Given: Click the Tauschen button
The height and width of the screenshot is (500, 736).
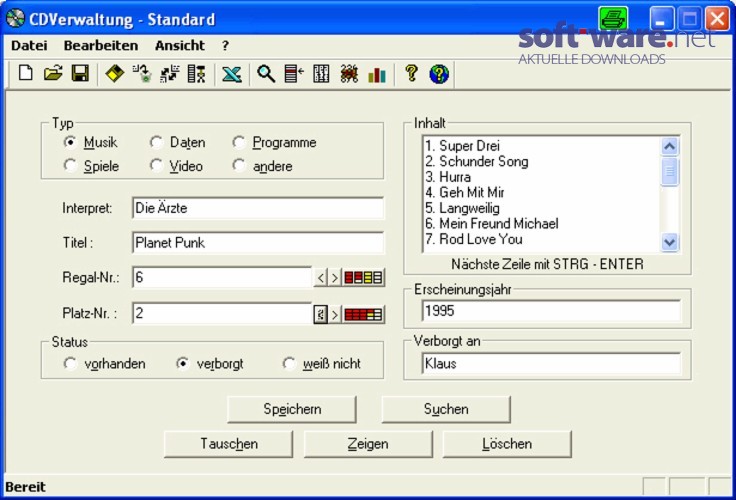Looking at the screenshot, I should 229,444.
